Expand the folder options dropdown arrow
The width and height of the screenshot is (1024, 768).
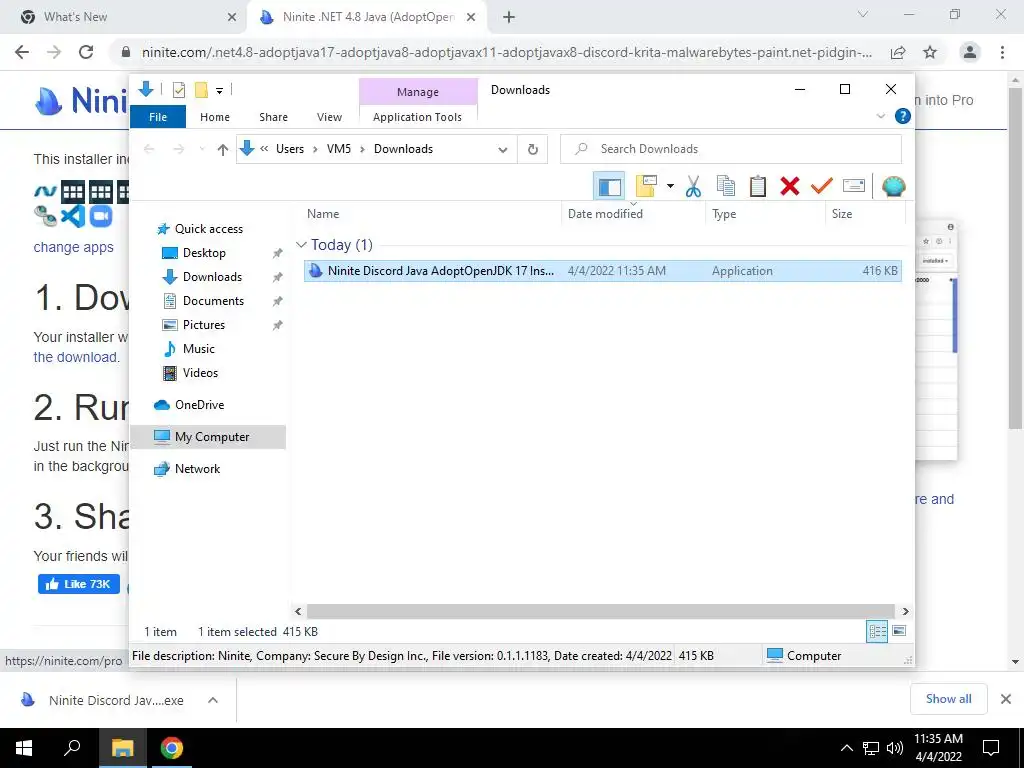670,186
